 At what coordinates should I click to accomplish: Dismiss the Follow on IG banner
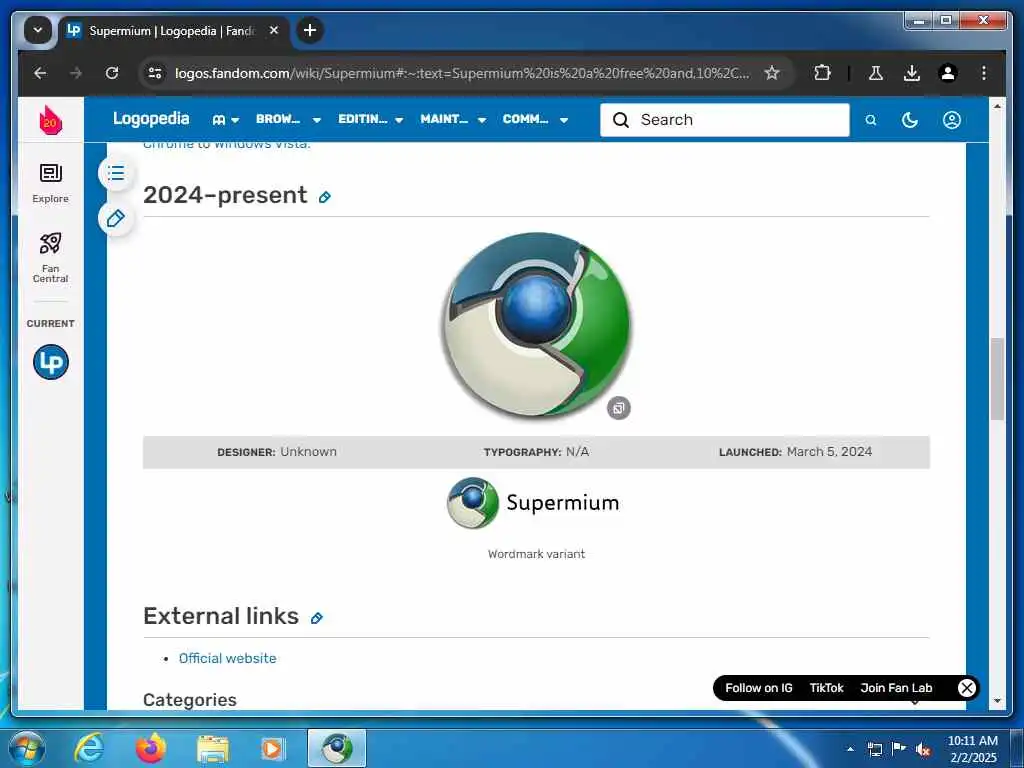(967, 688)
